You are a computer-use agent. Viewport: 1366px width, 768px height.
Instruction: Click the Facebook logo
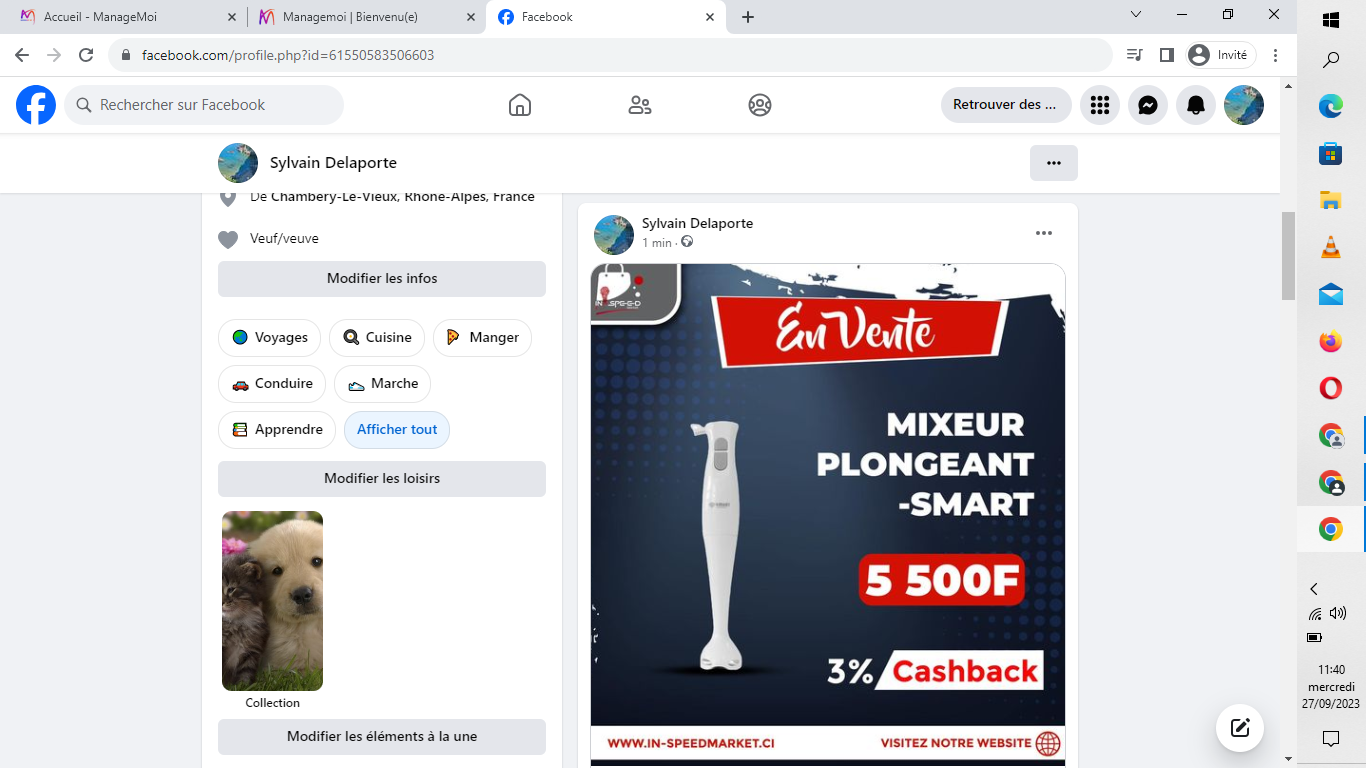pyautogui.click(x=36, y=105)
